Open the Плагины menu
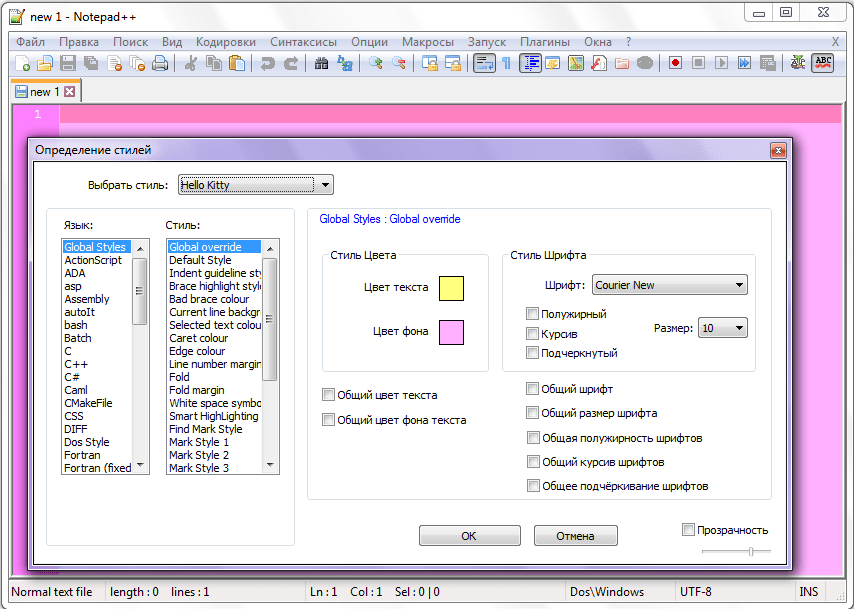854x609 pixels. [x=545, y=42]
